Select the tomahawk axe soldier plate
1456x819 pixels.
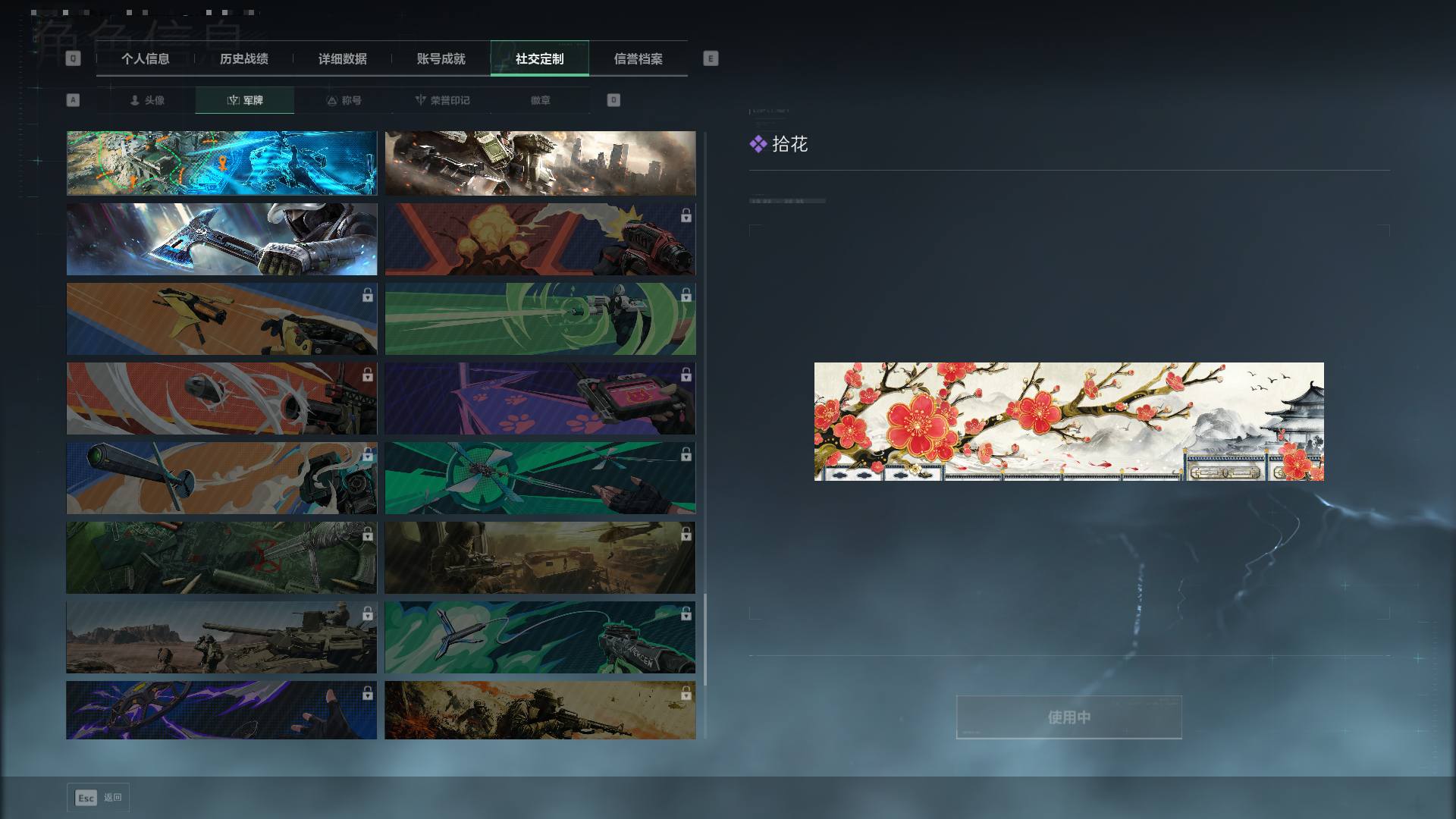[x=221, y=239]
